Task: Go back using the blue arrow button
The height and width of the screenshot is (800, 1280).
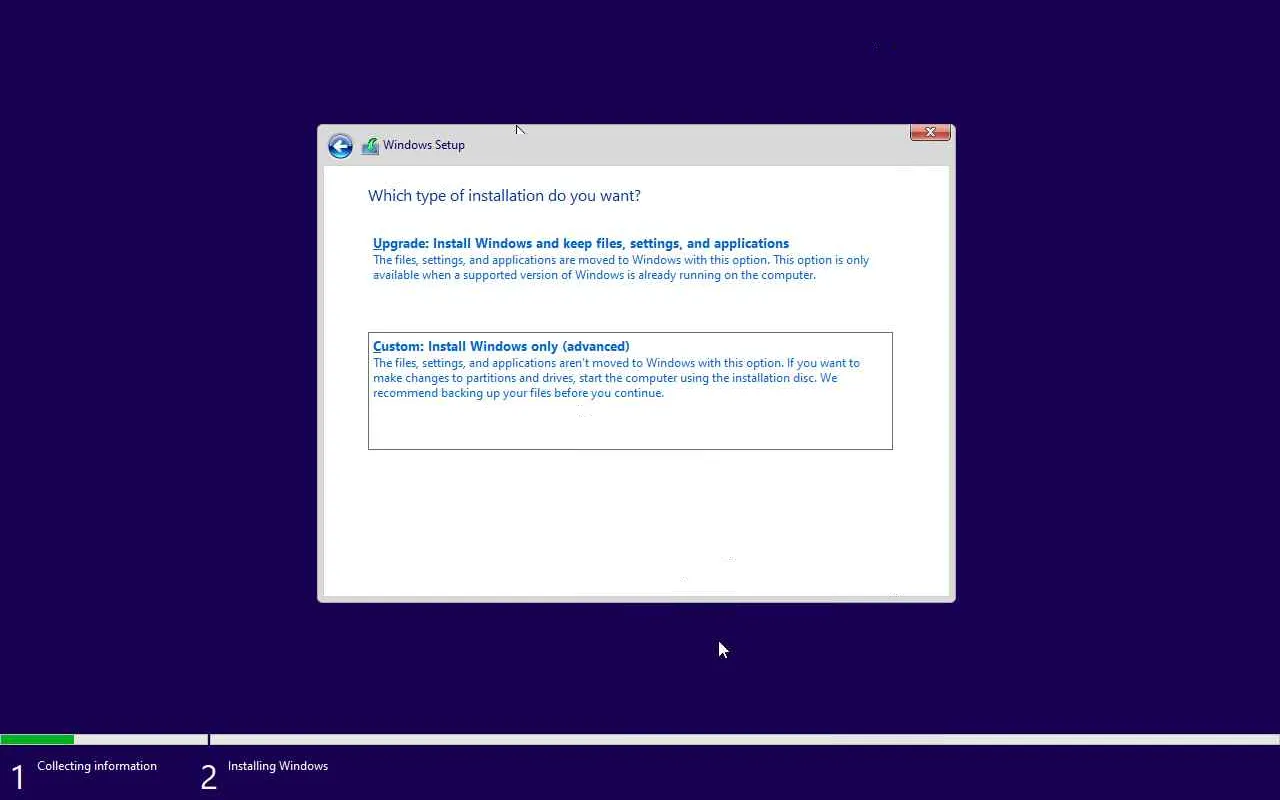Action: pyautogui.click(x=340, y=146)
